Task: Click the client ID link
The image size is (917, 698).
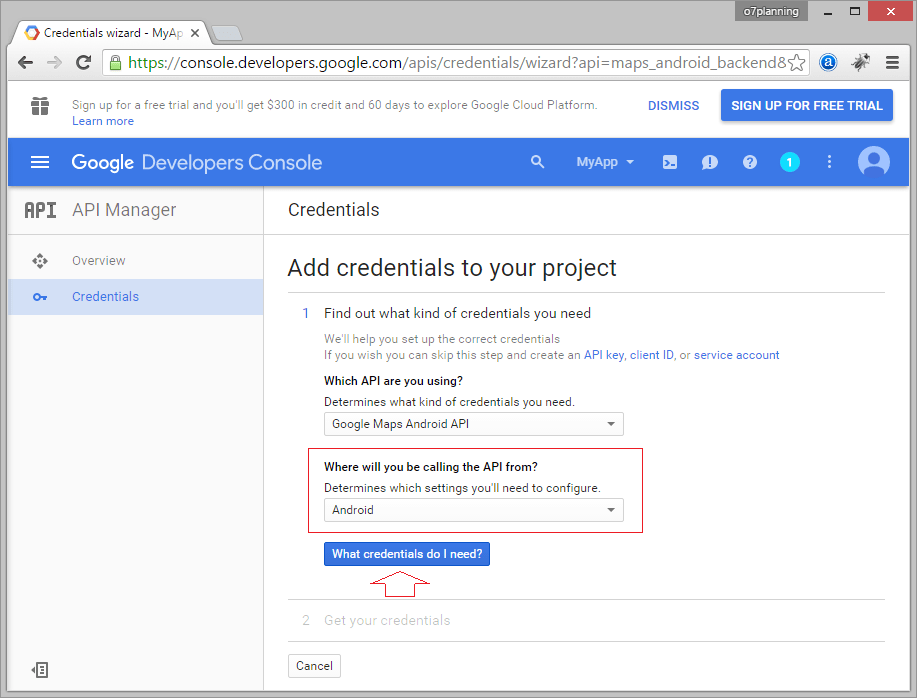Action: [651, 355]
